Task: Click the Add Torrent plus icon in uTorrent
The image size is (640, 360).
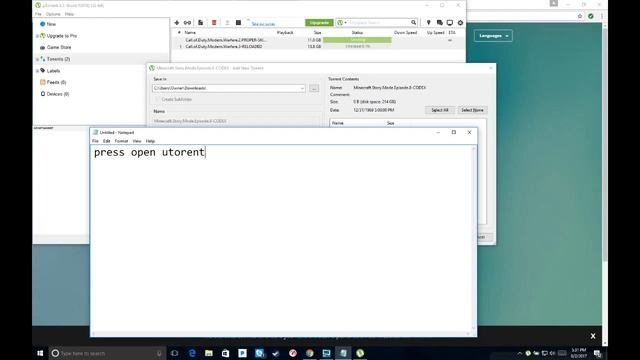Action: coord(177,23)
